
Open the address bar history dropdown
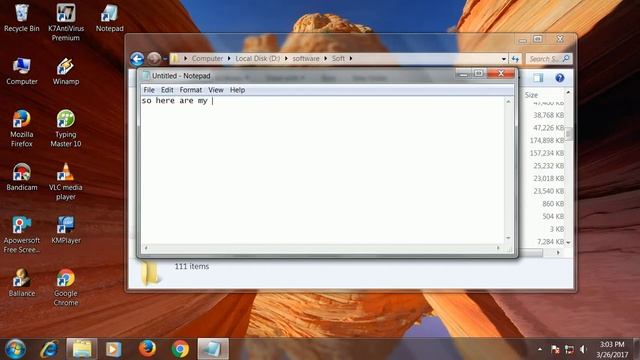click(x=504, y=59)
